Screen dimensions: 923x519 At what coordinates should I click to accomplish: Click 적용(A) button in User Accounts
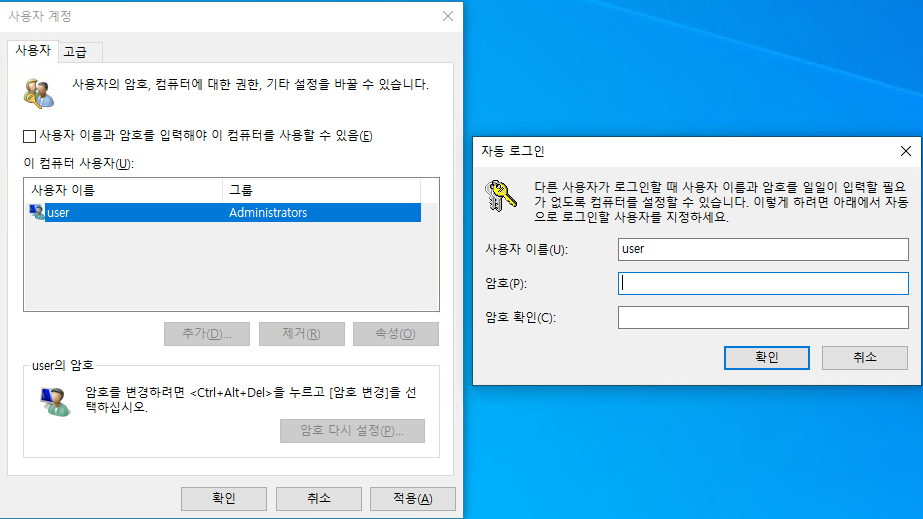point(413,498)
